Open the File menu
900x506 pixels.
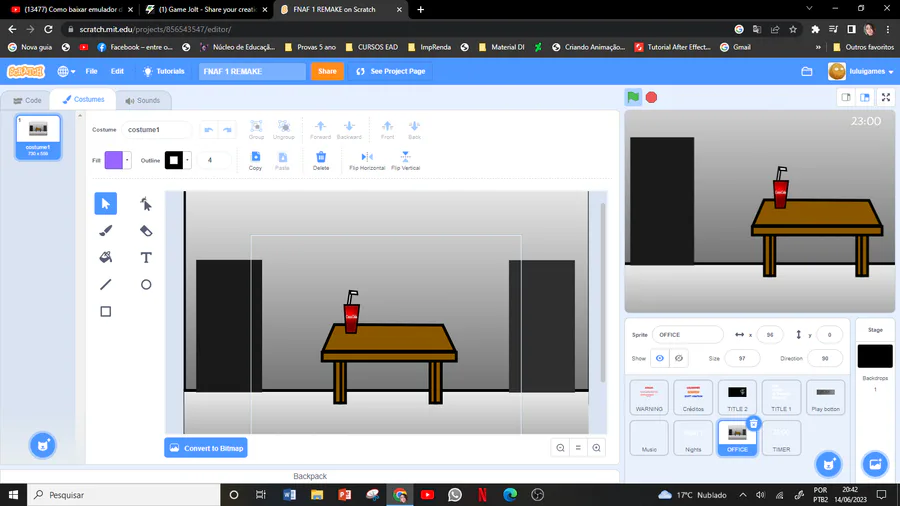tap(91, 72)
